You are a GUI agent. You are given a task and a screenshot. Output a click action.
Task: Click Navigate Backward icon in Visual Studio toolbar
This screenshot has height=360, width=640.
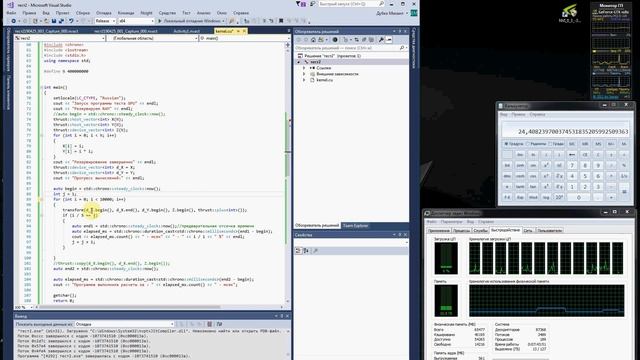pyautogui.click(x=13, y=21)
